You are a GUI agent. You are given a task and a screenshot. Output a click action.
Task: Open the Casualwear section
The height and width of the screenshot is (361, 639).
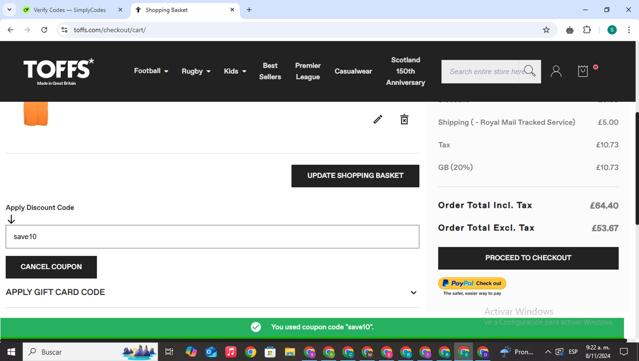click(353, 71)
